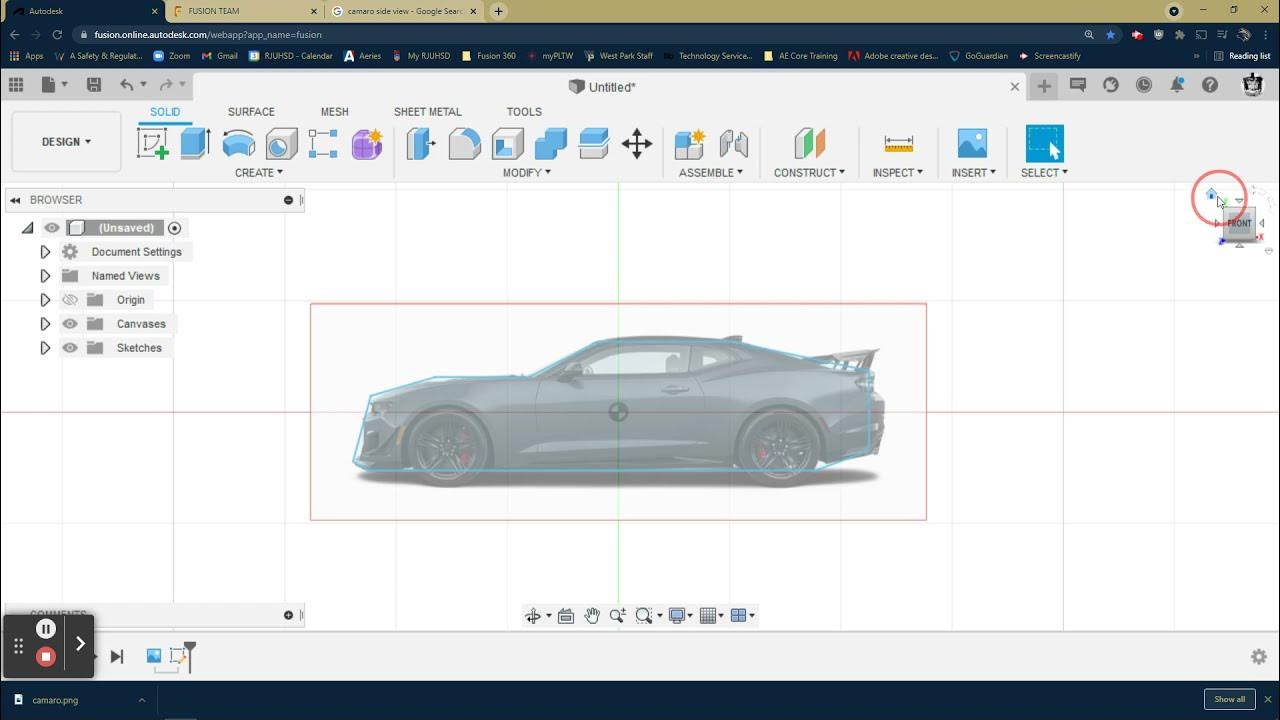Expand the Document Settings node
Image resolution: width=1280 pixels, height=720 pixels.
[x=45, y=252]
